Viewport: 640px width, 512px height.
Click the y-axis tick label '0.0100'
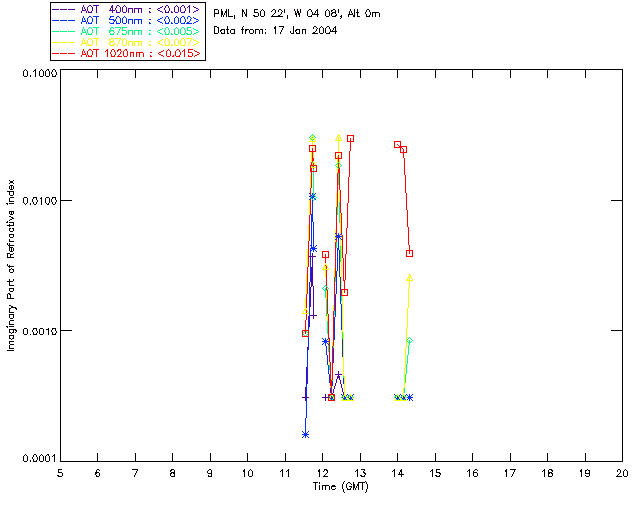pos(39,201)
